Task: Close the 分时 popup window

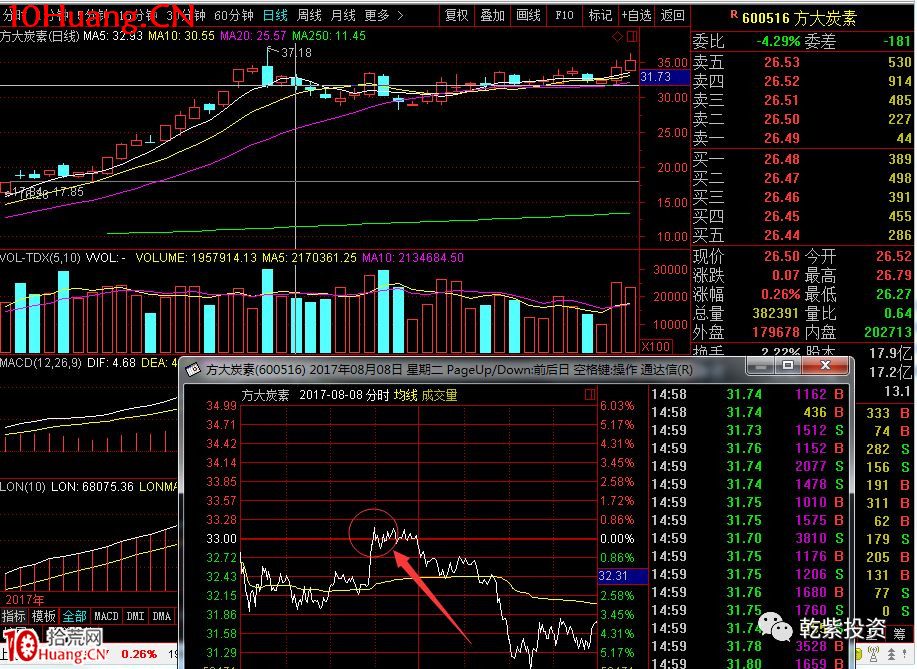Action: [x=825, y=366]
